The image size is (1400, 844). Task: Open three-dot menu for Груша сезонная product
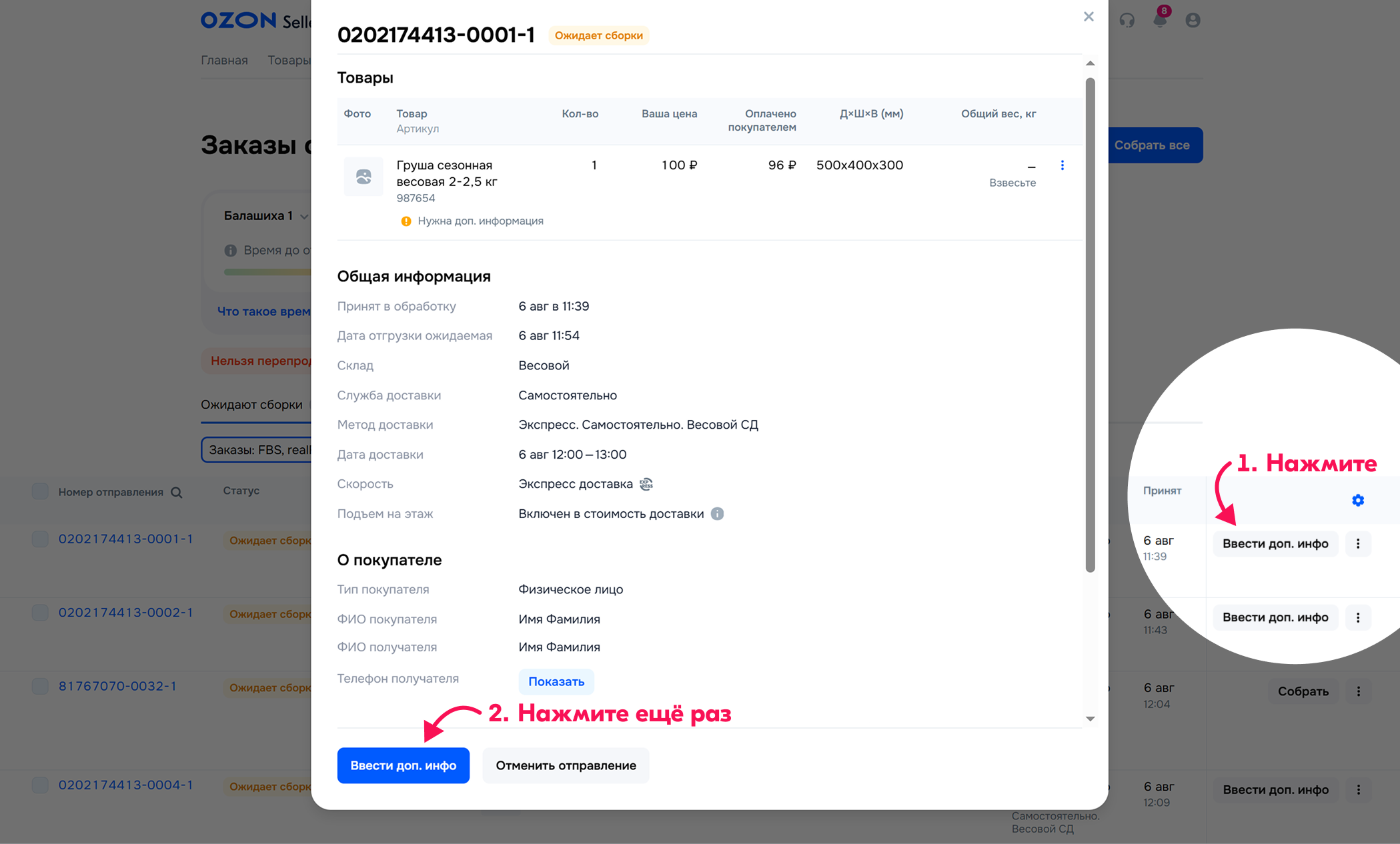point(1063,165)
